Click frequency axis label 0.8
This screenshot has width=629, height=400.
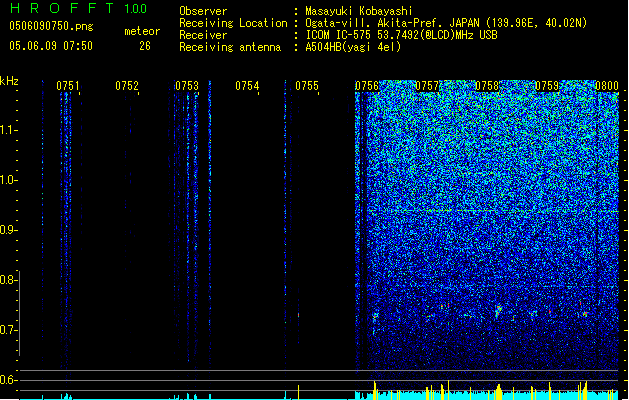point(7,280)
